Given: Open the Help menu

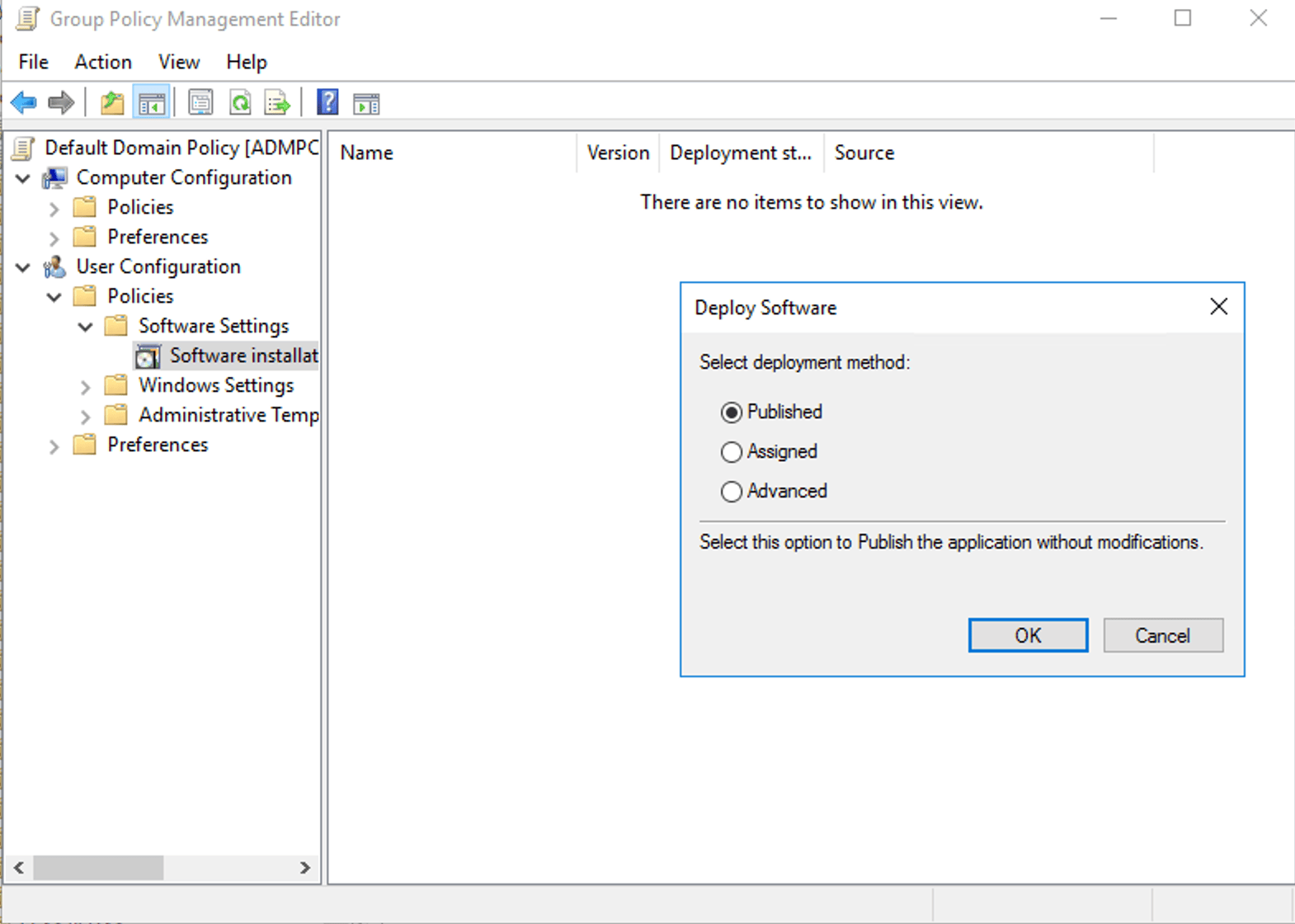Looking at the screenshot, I should (247, 62).
